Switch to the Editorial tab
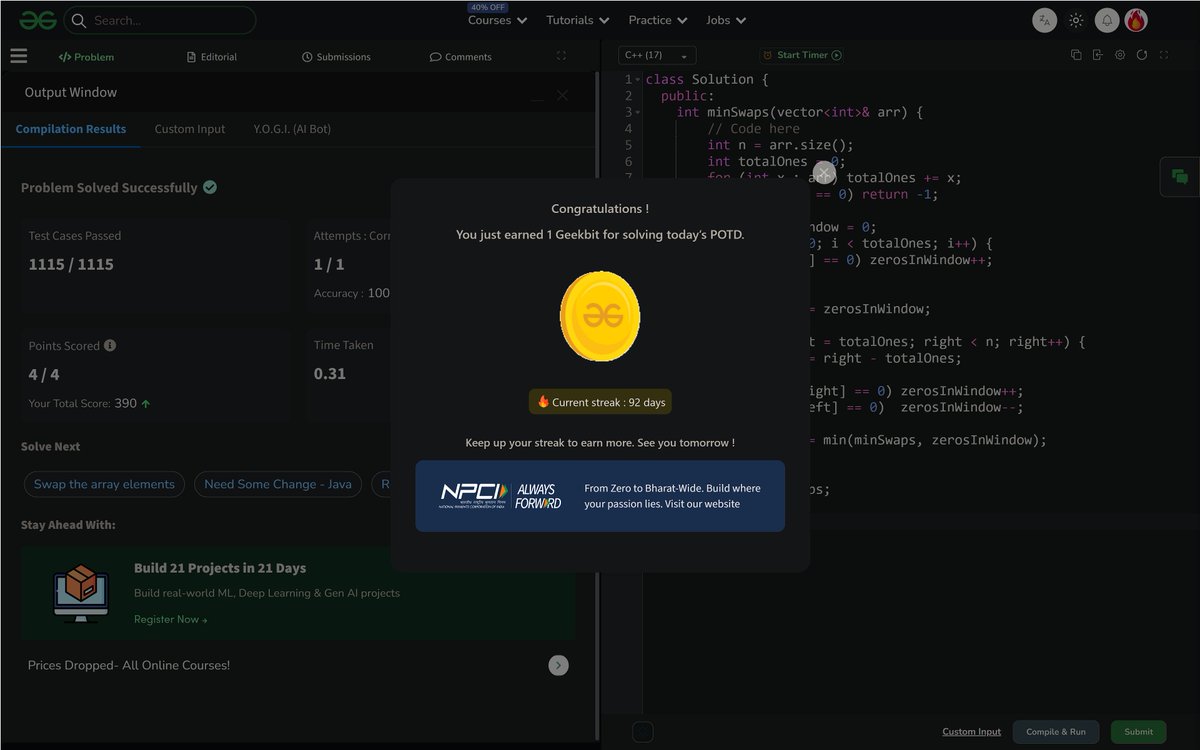Screen dimensions: 1200x750 pyautogui.click(x=212, y=57)
